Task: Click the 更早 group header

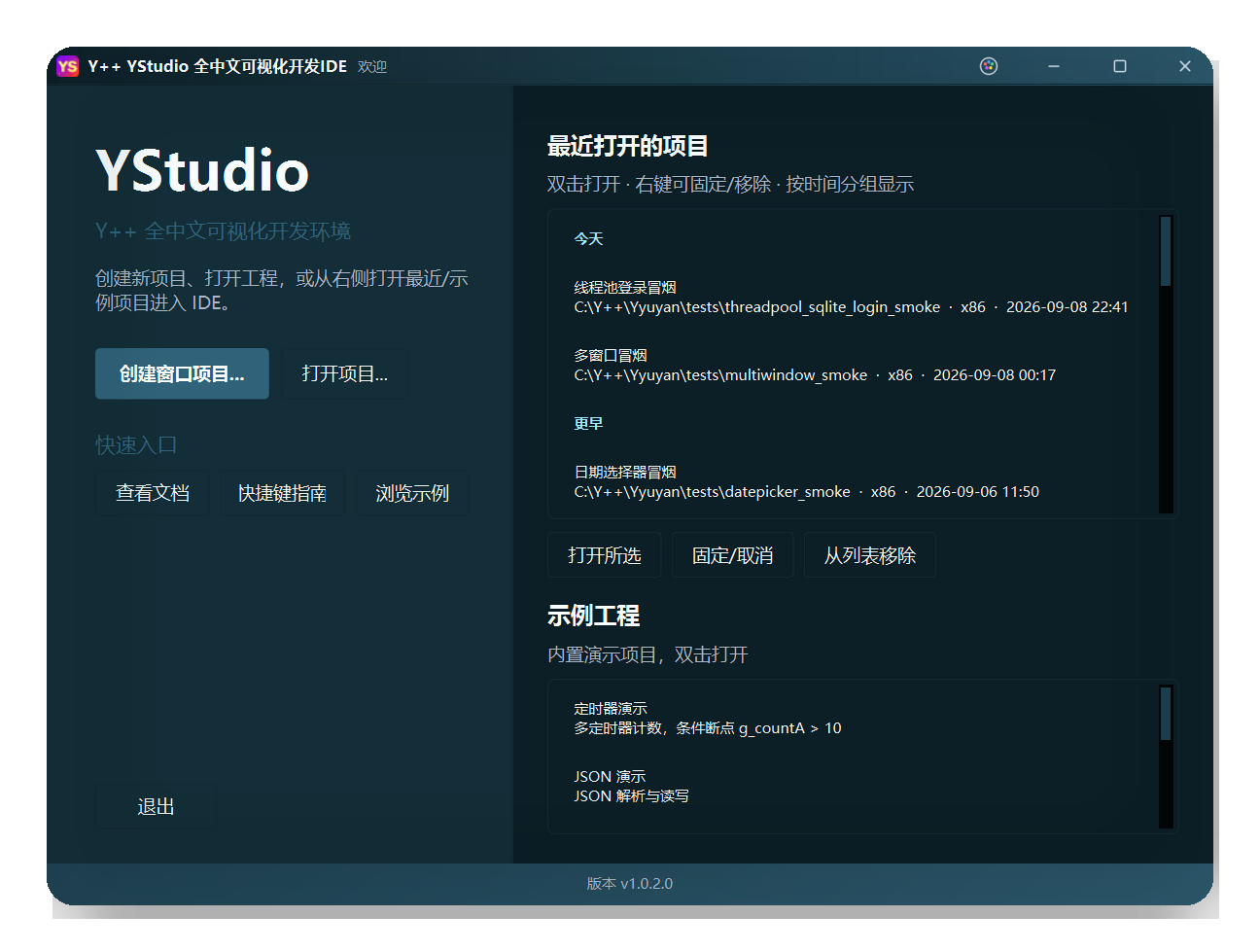Action: pyautogui.click(x=588, y=424)
